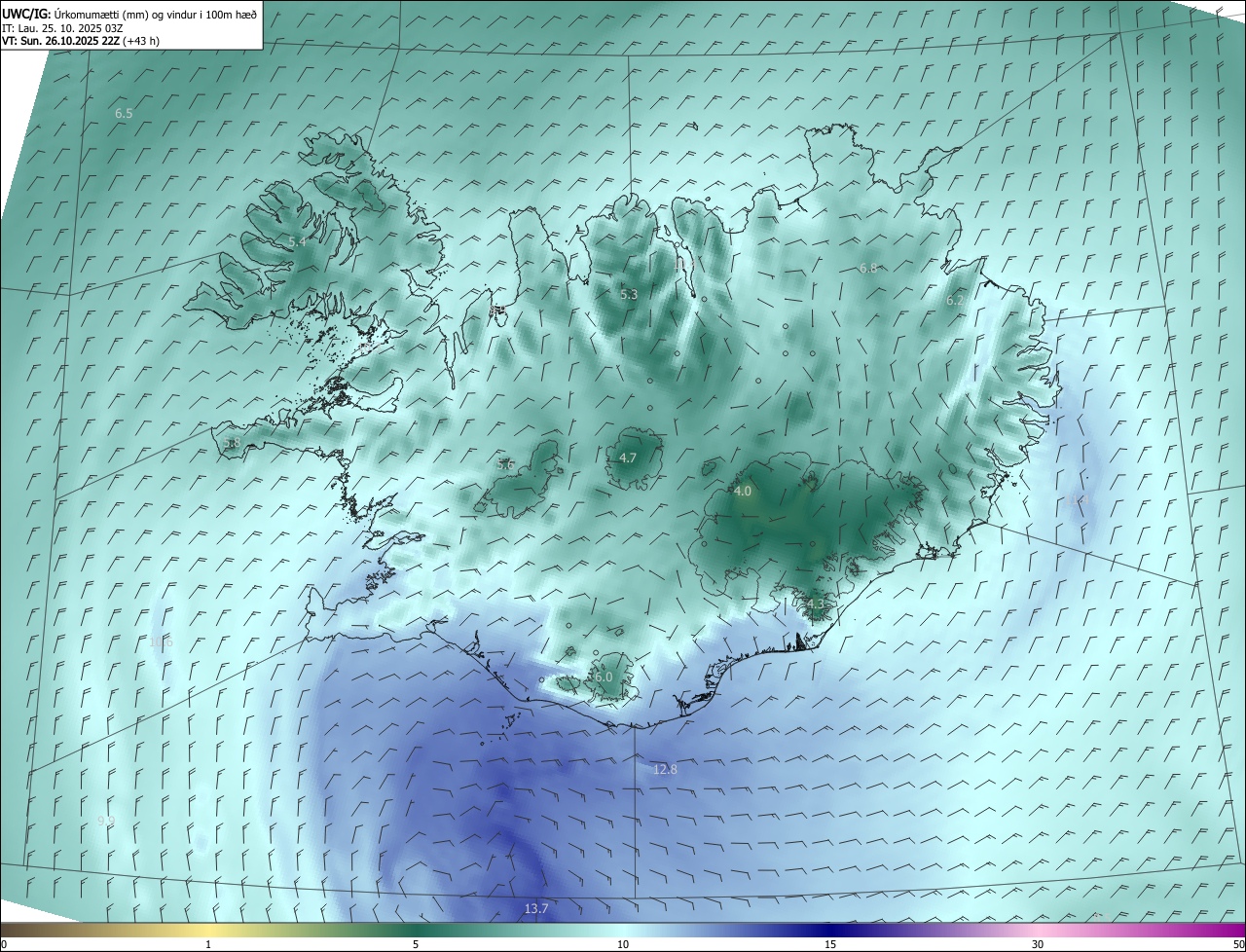The width and height of the screenshot is (1246, 952).
Task: Click the 10.6 value label on the map
Action: tap(161, 642)
